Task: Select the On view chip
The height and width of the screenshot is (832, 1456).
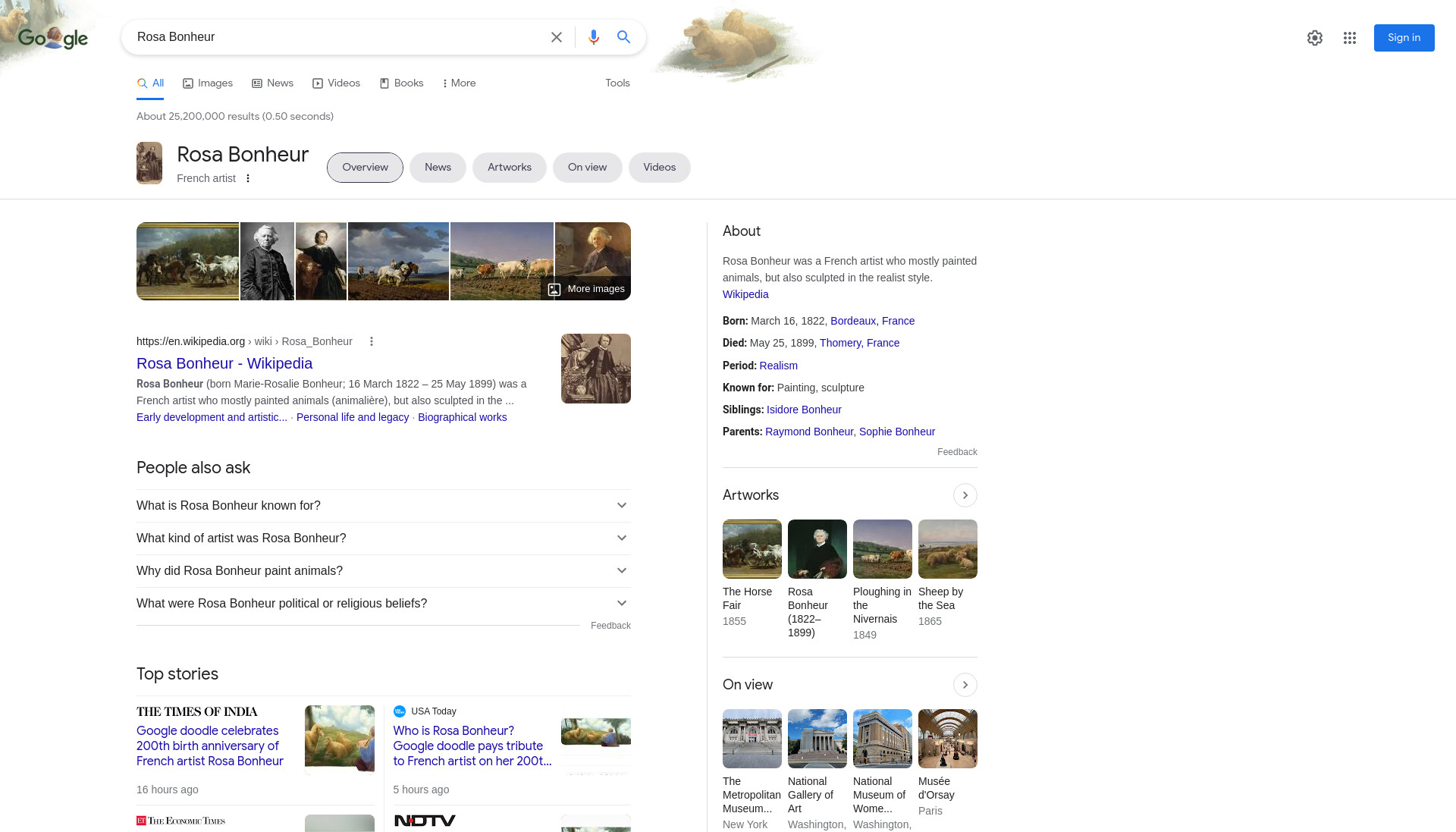Action: click(588, 168)
